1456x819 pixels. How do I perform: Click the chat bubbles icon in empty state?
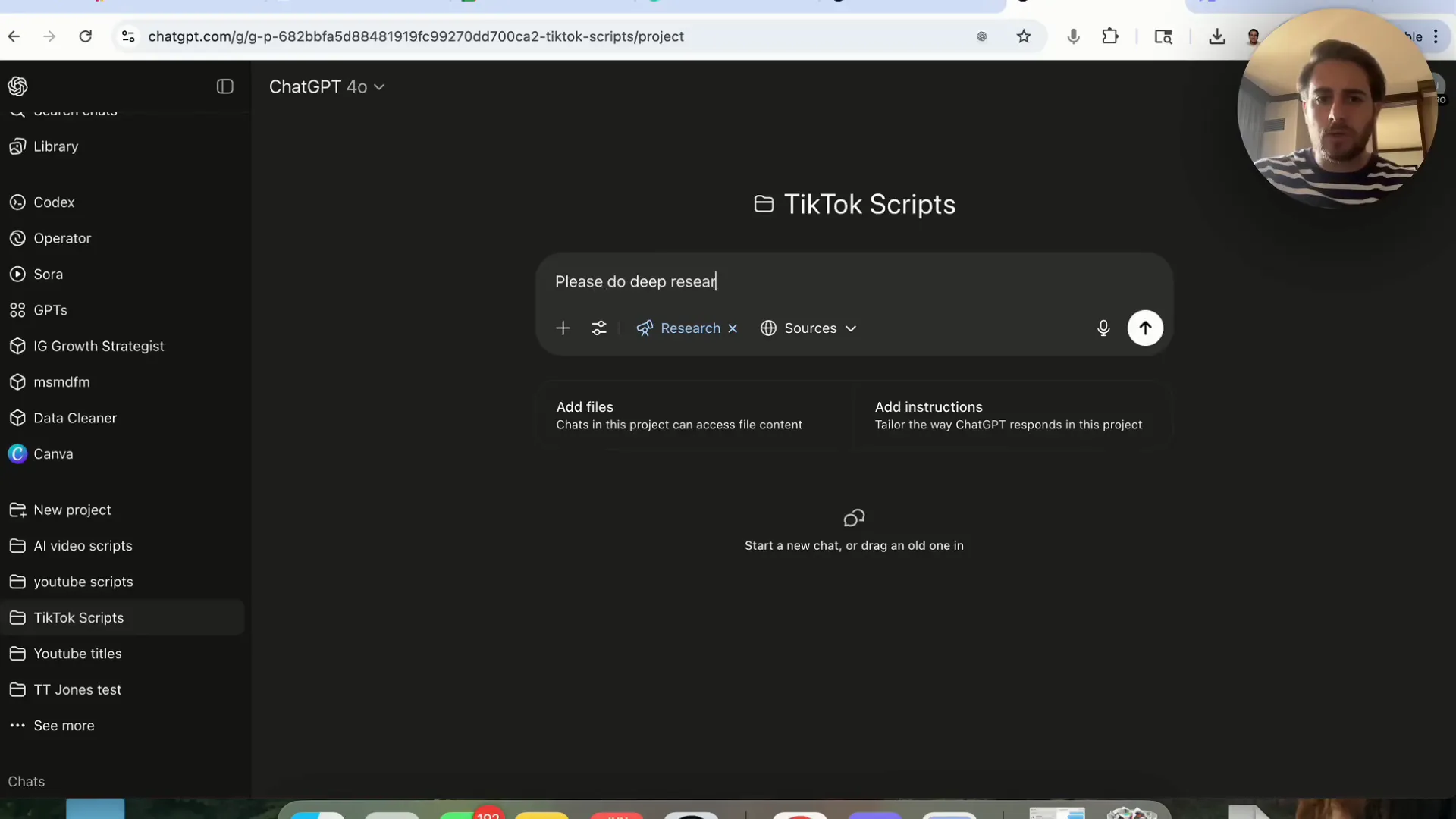click(x=854, y=519)
